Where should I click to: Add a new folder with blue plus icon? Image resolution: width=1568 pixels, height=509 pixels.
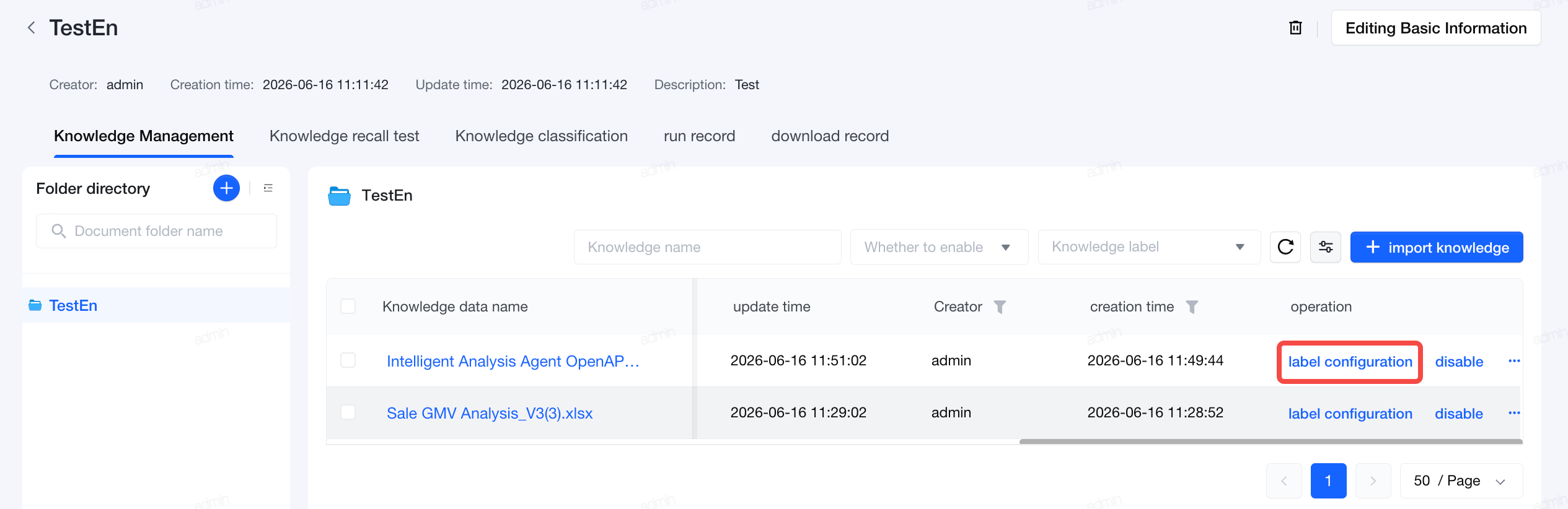tap(226, 188)
